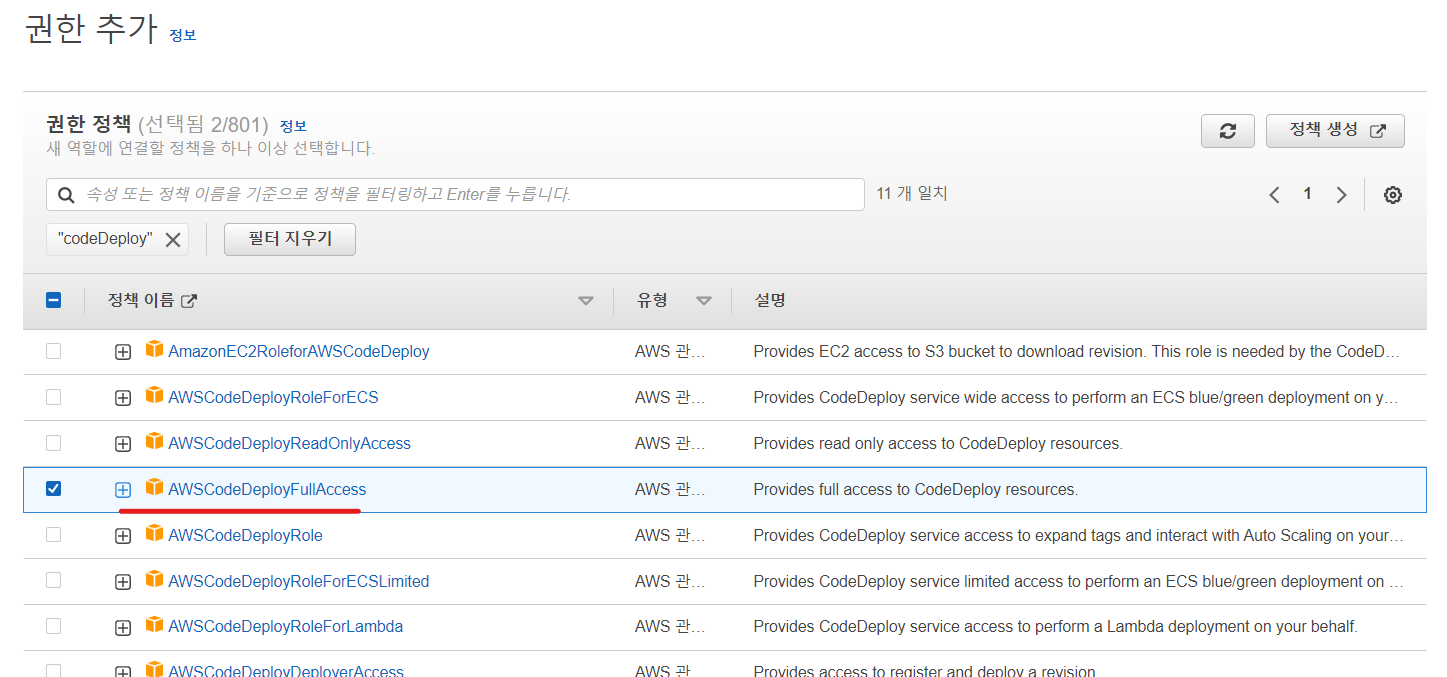1447x677 pixels.
Task: Open the AWSCodeDeployRoleForECS policy link
Action: coord(273,397)
